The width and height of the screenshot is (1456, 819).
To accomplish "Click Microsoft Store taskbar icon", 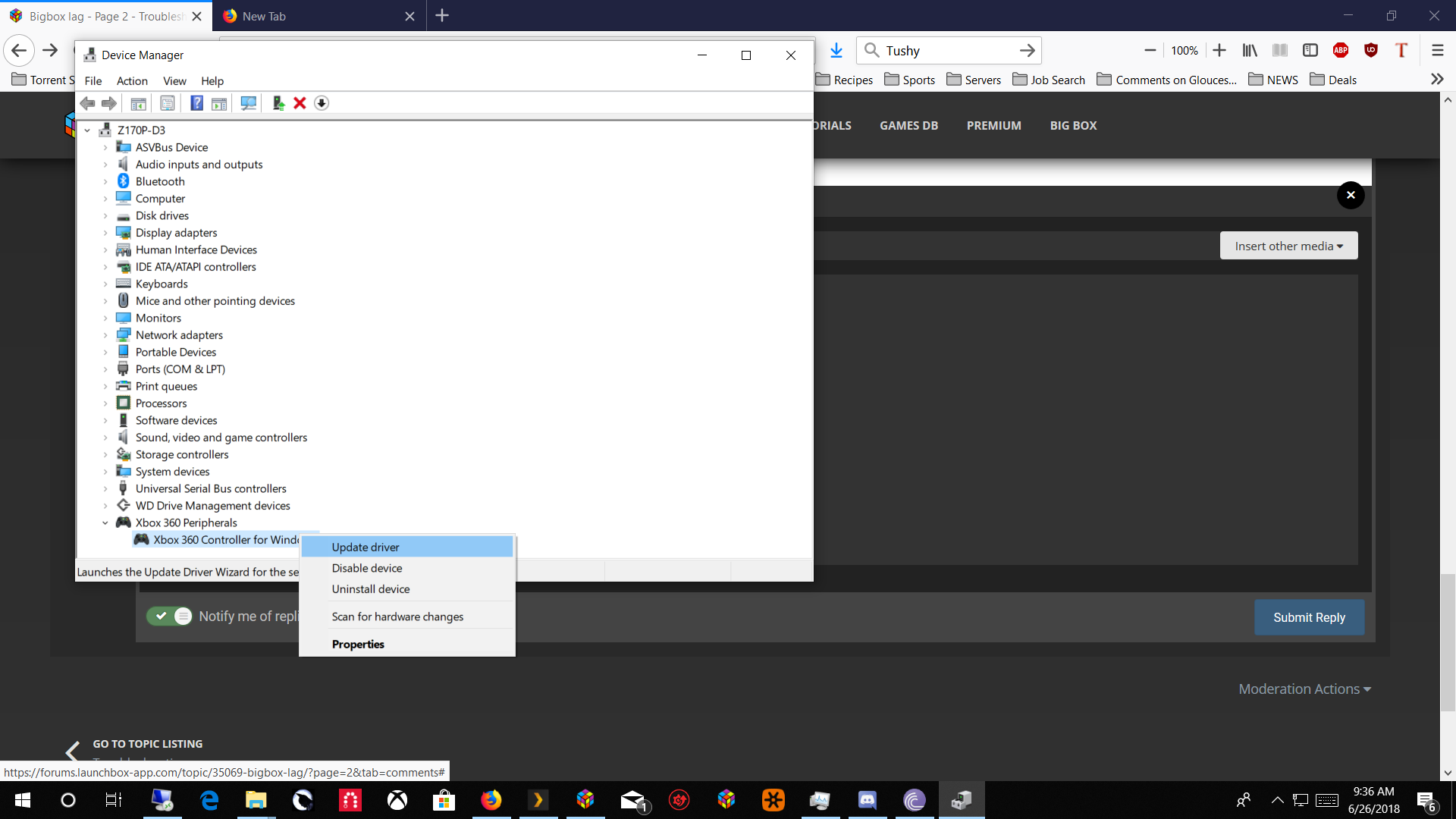I will coord(444,800).
